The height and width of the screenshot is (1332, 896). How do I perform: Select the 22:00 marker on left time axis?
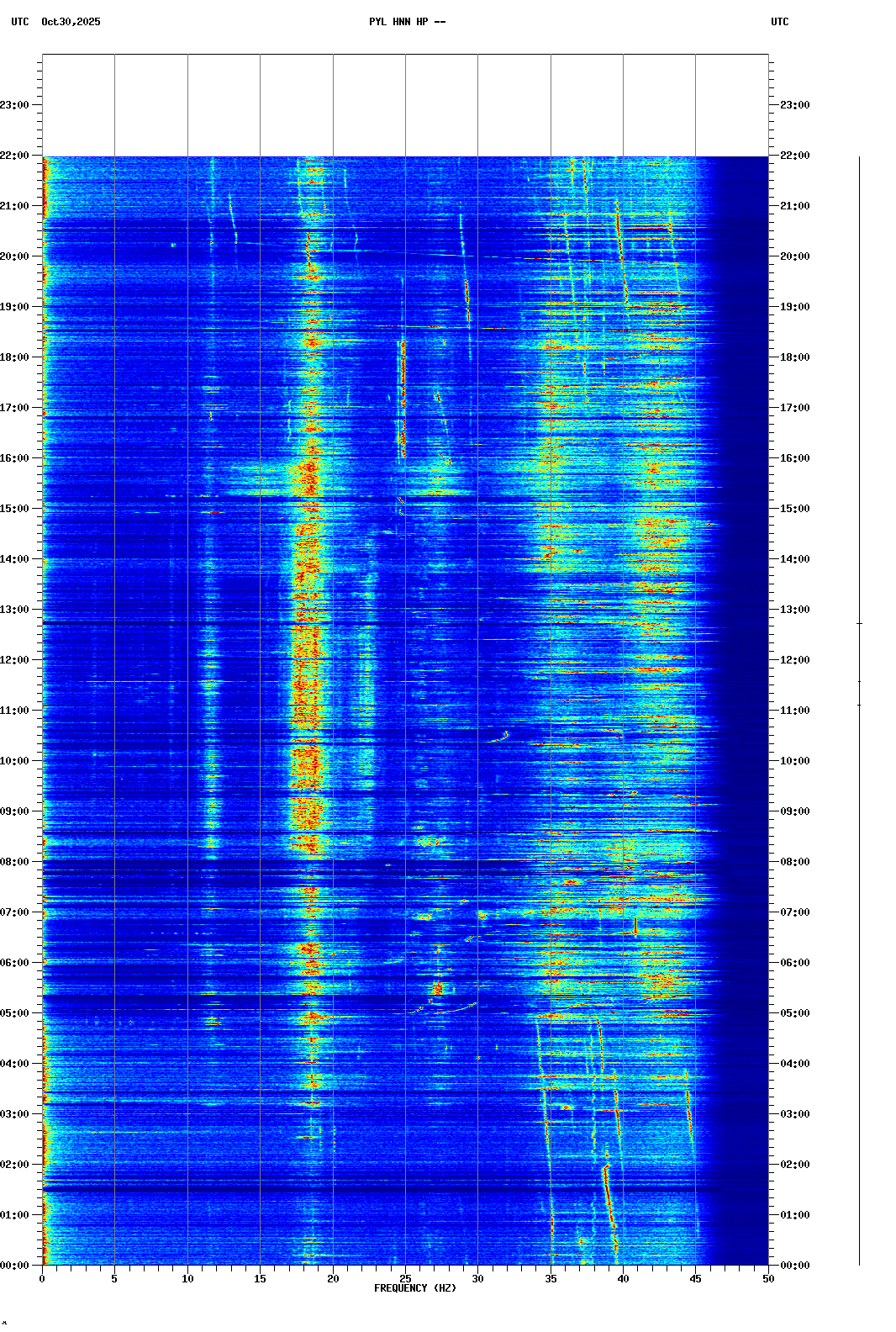15,156
